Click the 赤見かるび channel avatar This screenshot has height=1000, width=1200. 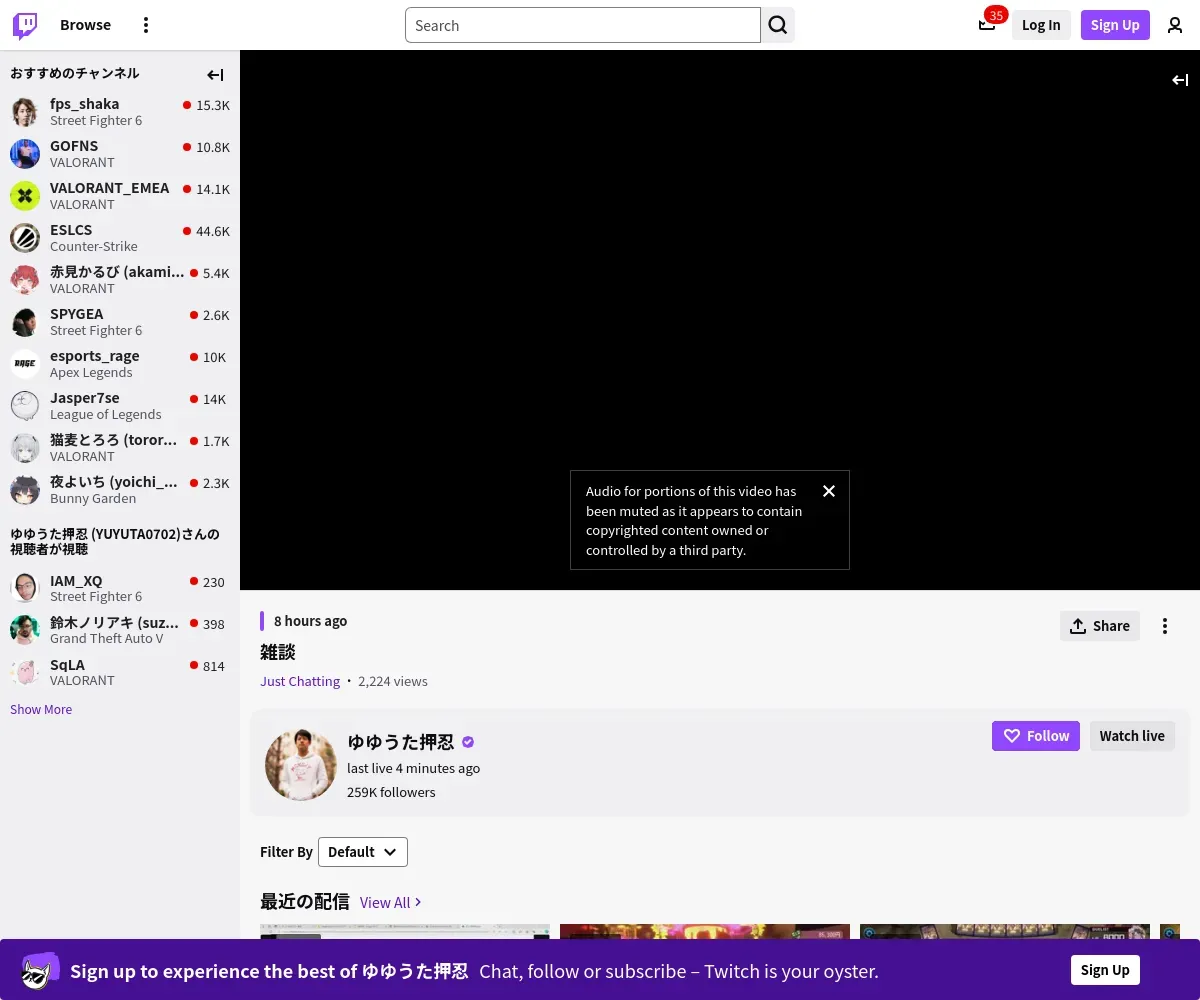tap(25, 280)
